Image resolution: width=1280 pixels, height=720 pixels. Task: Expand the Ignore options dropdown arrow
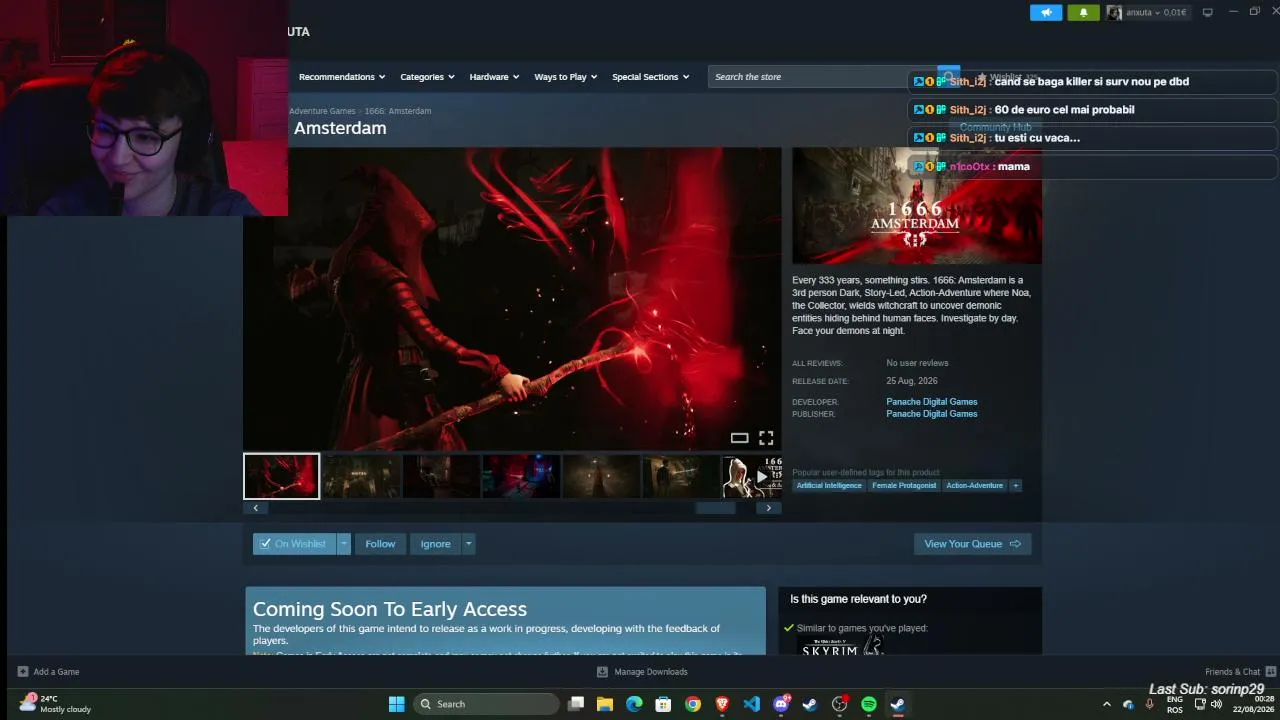468,544
